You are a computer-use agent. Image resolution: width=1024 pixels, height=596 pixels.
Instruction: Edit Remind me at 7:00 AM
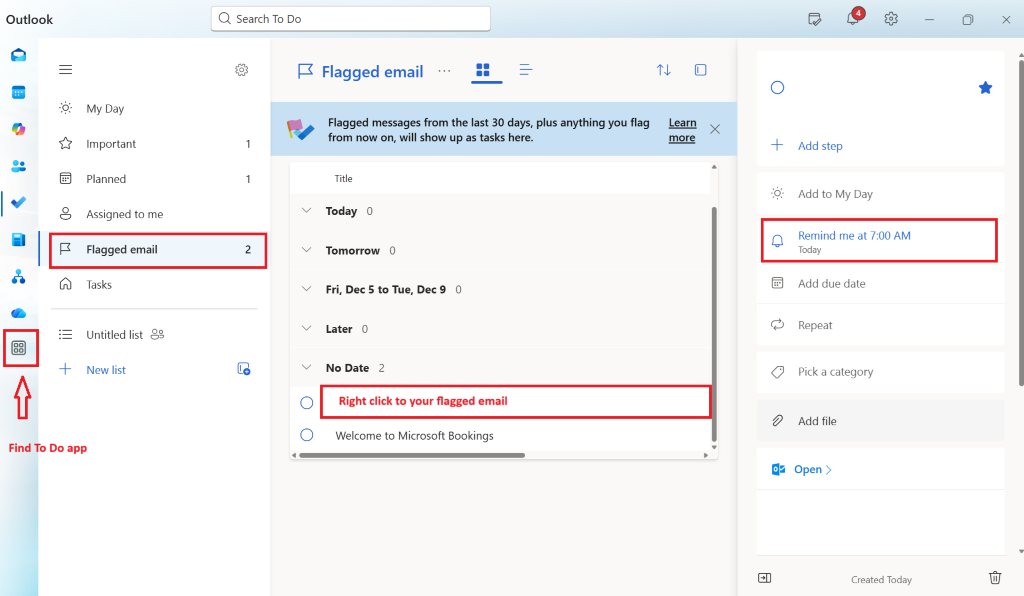[879, 241]
